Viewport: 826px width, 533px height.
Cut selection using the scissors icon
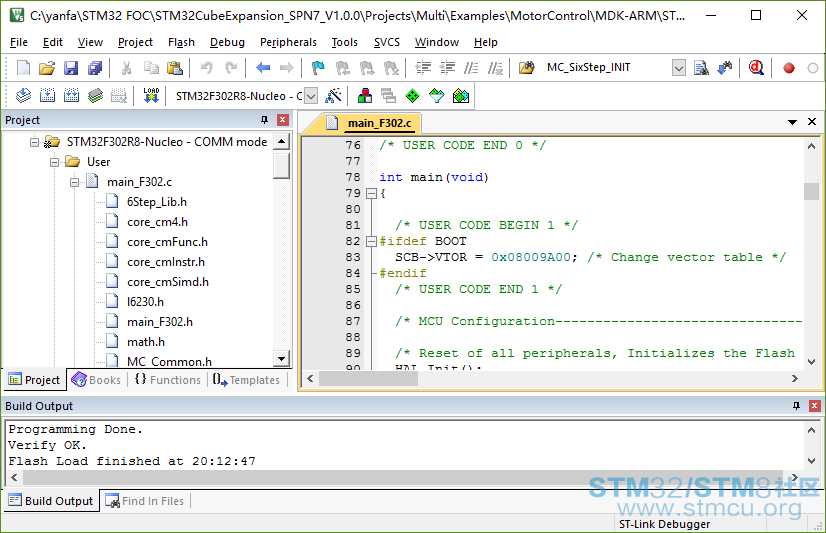pyautogui.click(x=126, y=68)
